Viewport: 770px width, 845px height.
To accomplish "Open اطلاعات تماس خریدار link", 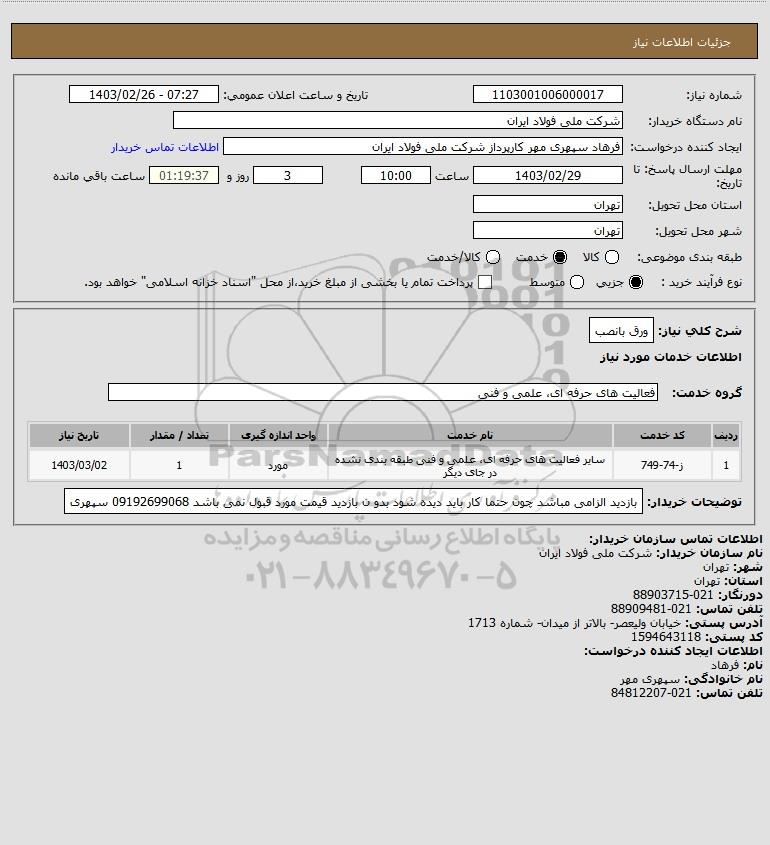I will [x=165, y=147].
